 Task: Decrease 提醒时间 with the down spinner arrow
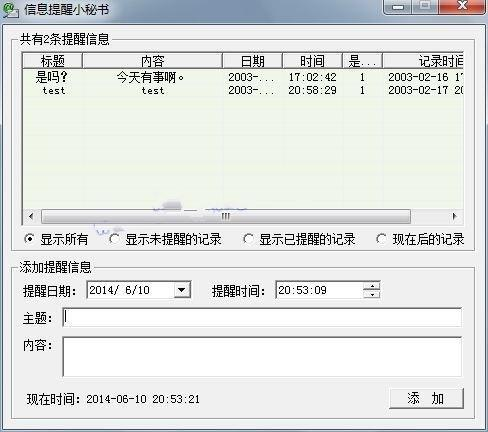tap(371, 294)
